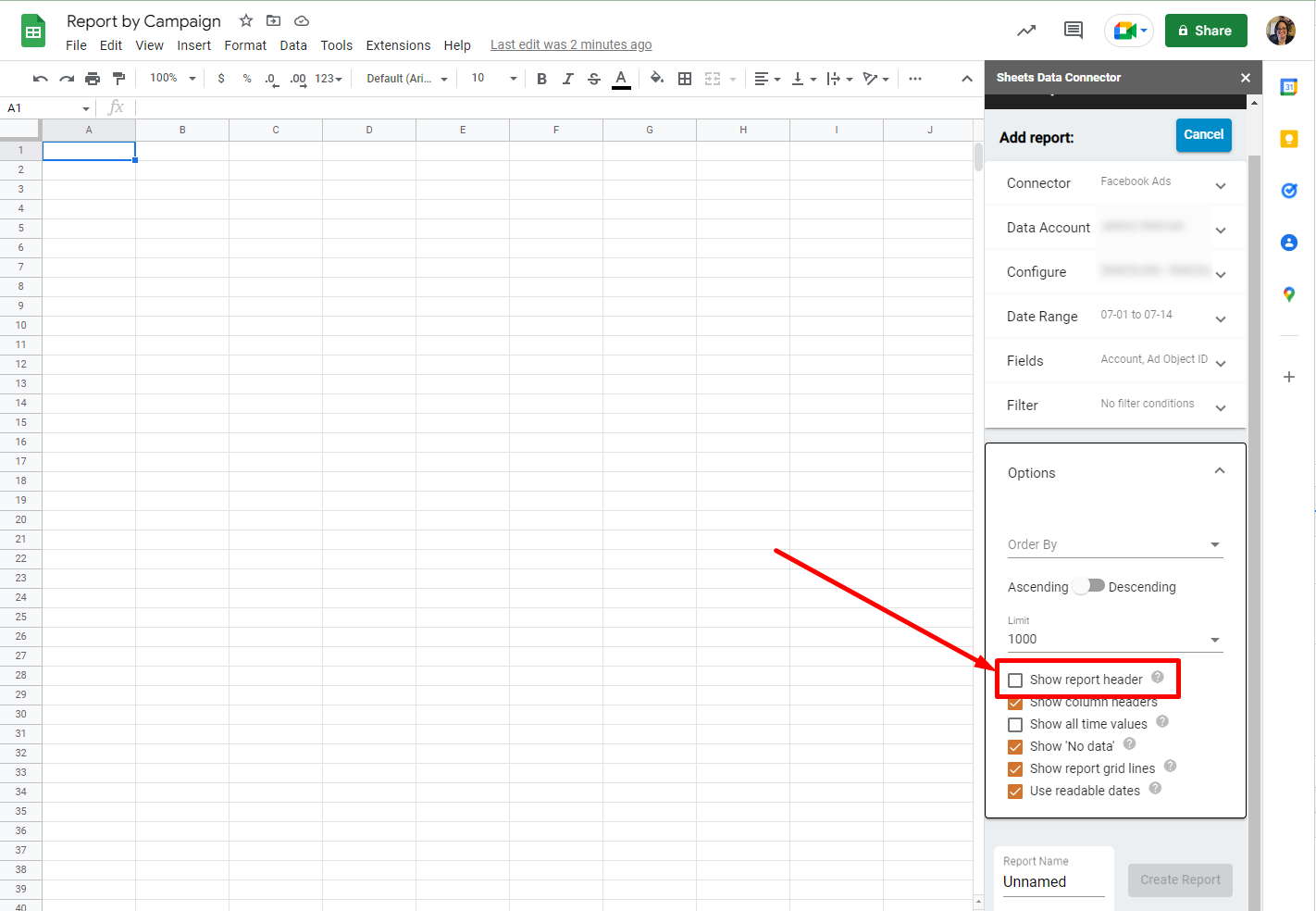Click the undo icon in toolbar
The image size is (1316, 911).
40,79
